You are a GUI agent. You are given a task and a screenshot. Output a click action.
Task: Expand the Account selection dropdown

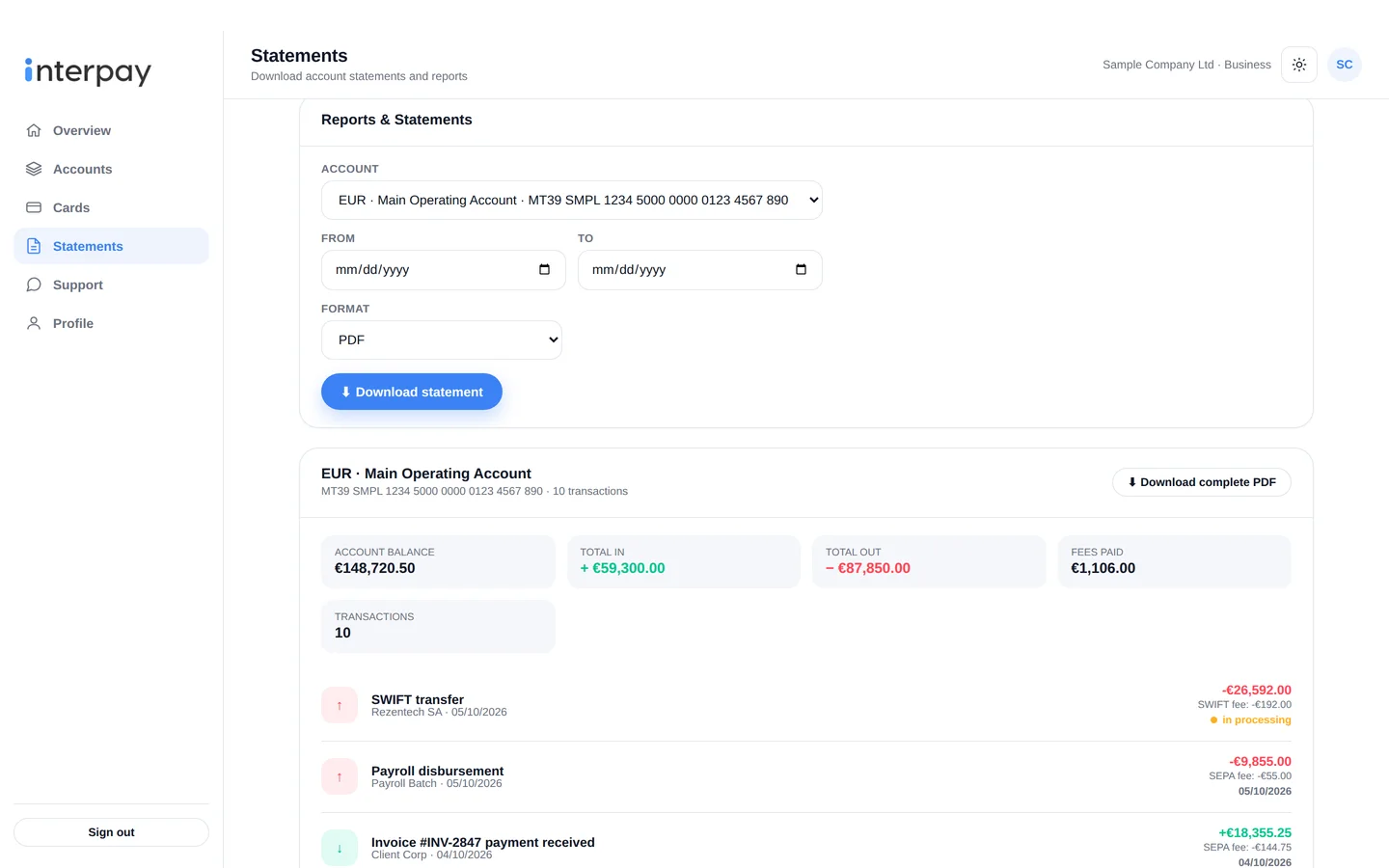click(572, 201)
